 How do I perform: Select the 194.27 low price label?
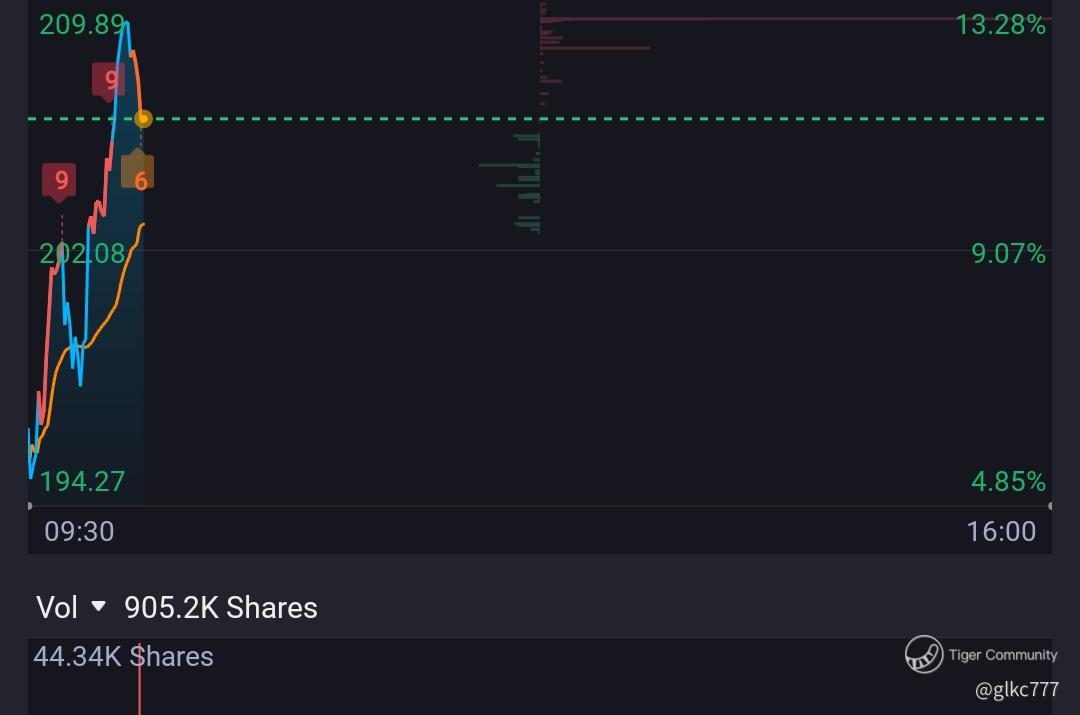click(82, 481)
